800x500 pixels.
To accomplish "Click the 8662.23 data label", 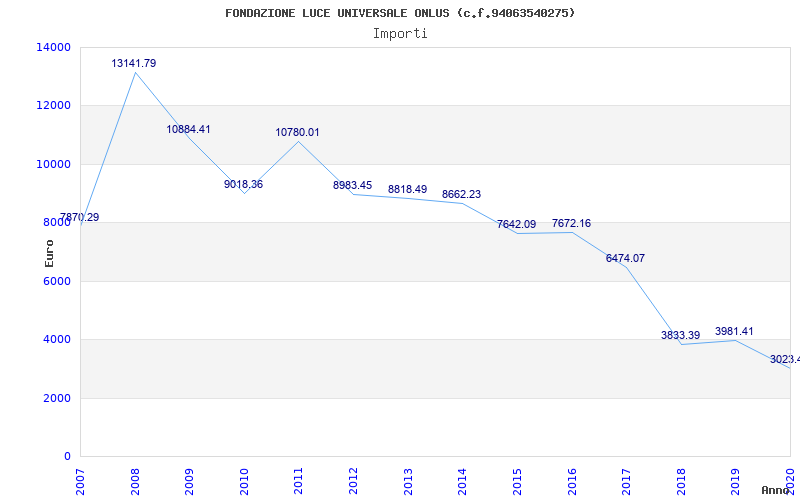I will (461, 194).
